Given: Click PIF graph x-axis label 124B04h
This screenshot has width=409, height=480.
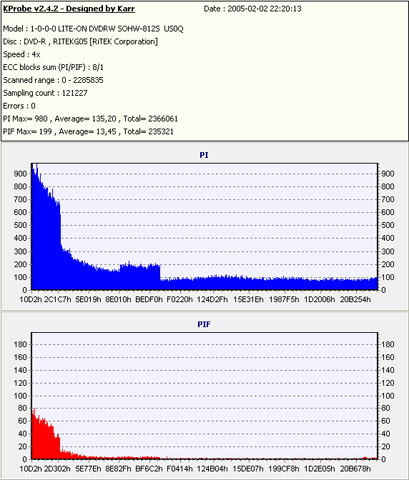Looking at the screenshot, I should click(x=212, y=469).
